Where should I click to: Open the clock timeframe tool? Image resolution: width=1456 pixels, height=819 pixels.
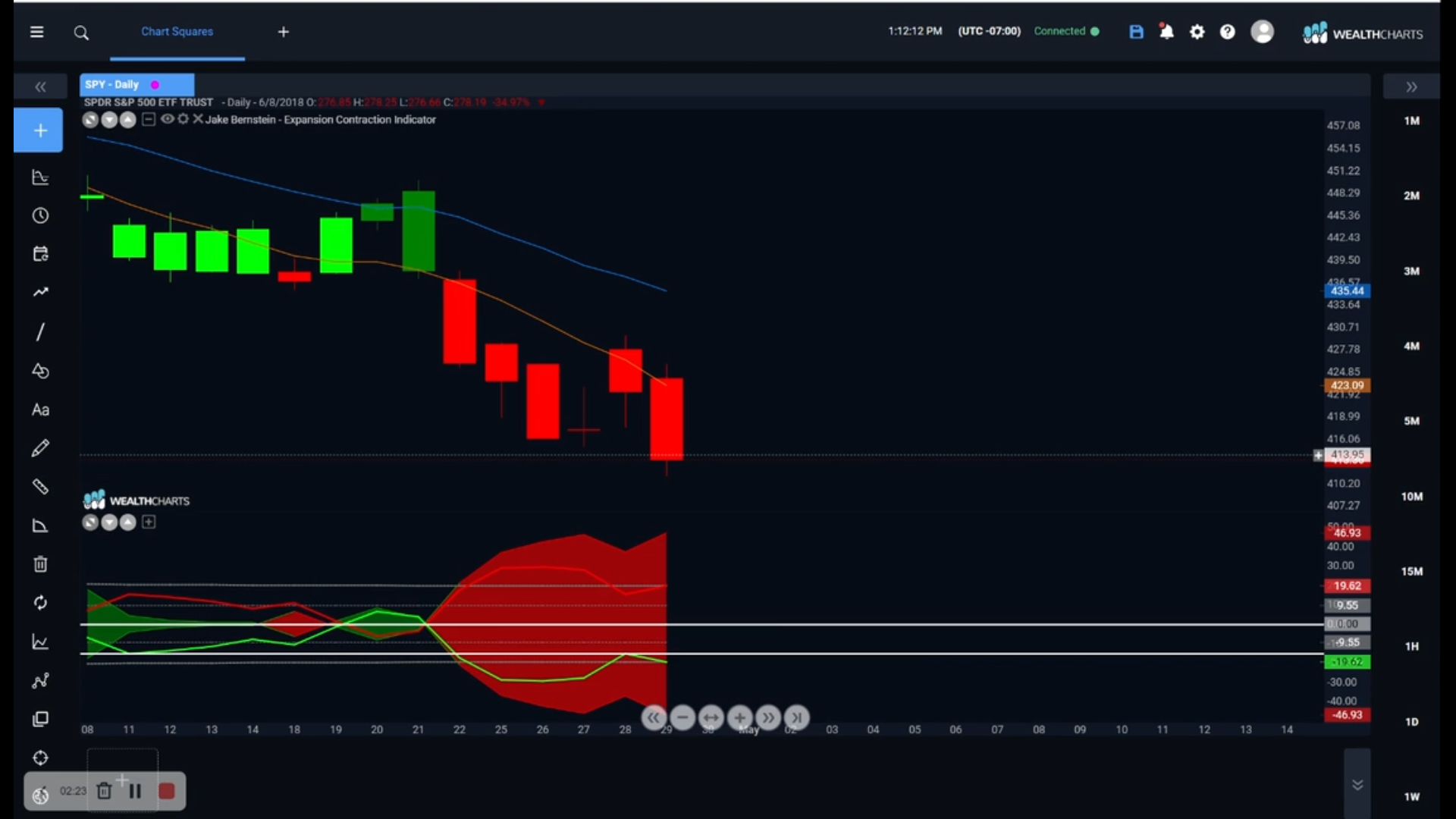coord(40,216)
